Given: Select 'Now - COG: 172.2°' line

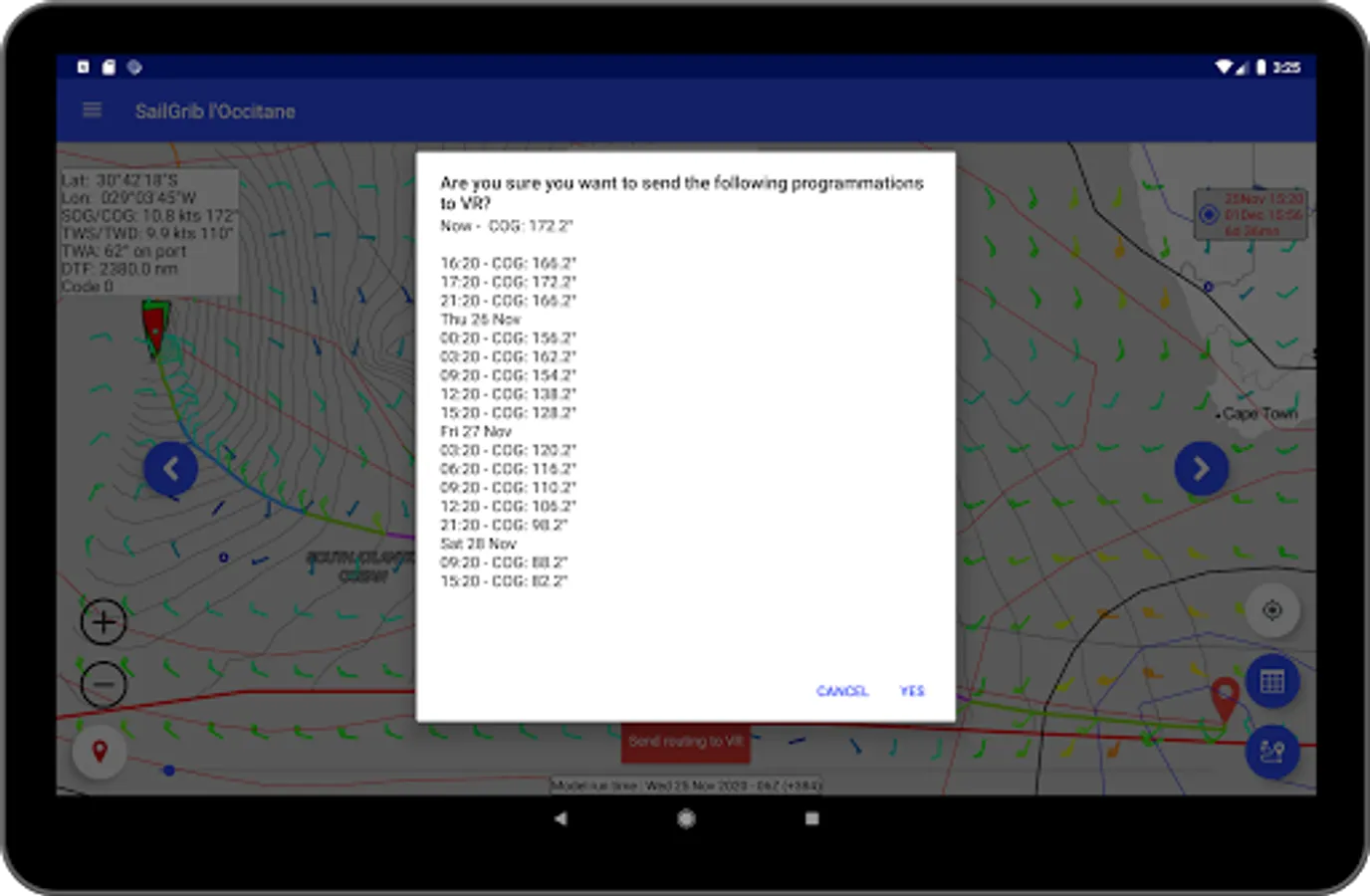Looking at the screenshot, I should pyautogui.click(x=506, y=226).
